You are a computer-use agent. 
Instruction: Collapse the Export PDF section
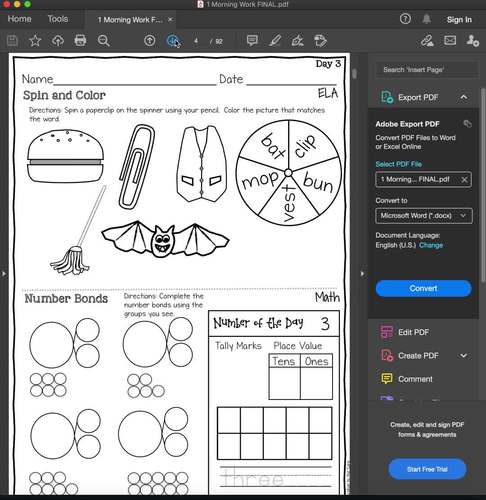[464, 97]
